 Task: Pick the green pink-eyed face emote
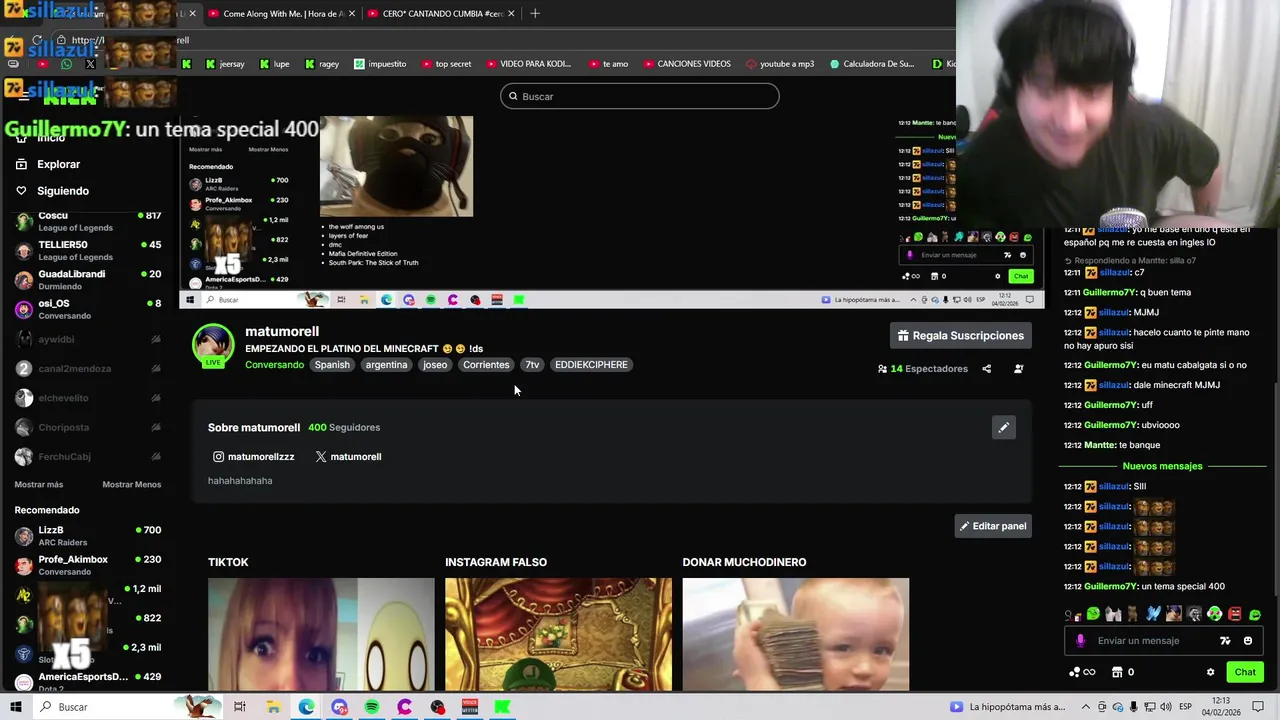[x=1214, y=614]
